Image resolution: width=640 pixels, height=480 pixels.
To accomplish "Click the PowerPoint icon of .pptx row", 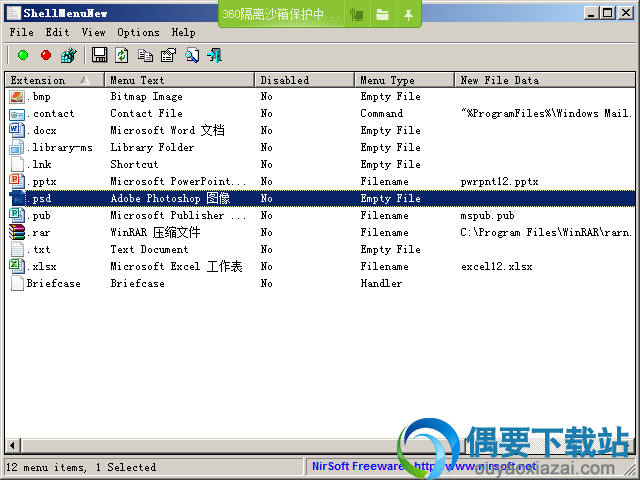I will pos(17,182).
